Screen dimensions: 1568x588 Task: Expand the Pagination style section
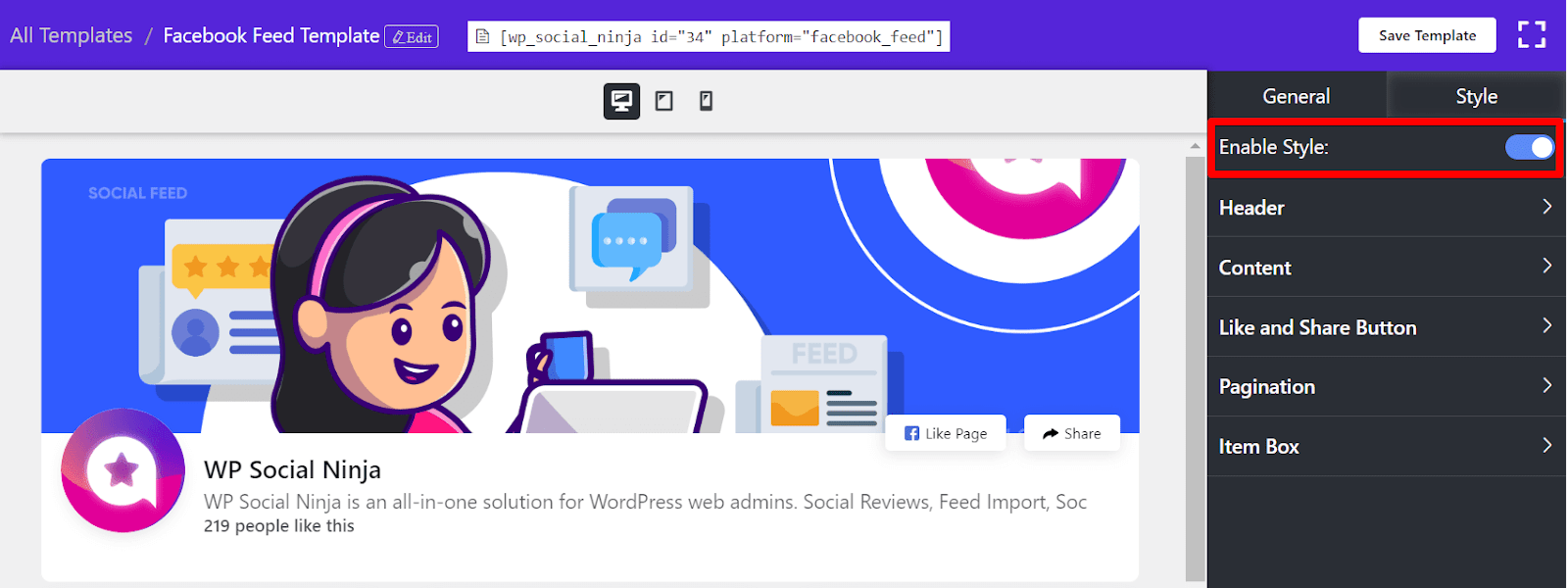[1386, 387]
